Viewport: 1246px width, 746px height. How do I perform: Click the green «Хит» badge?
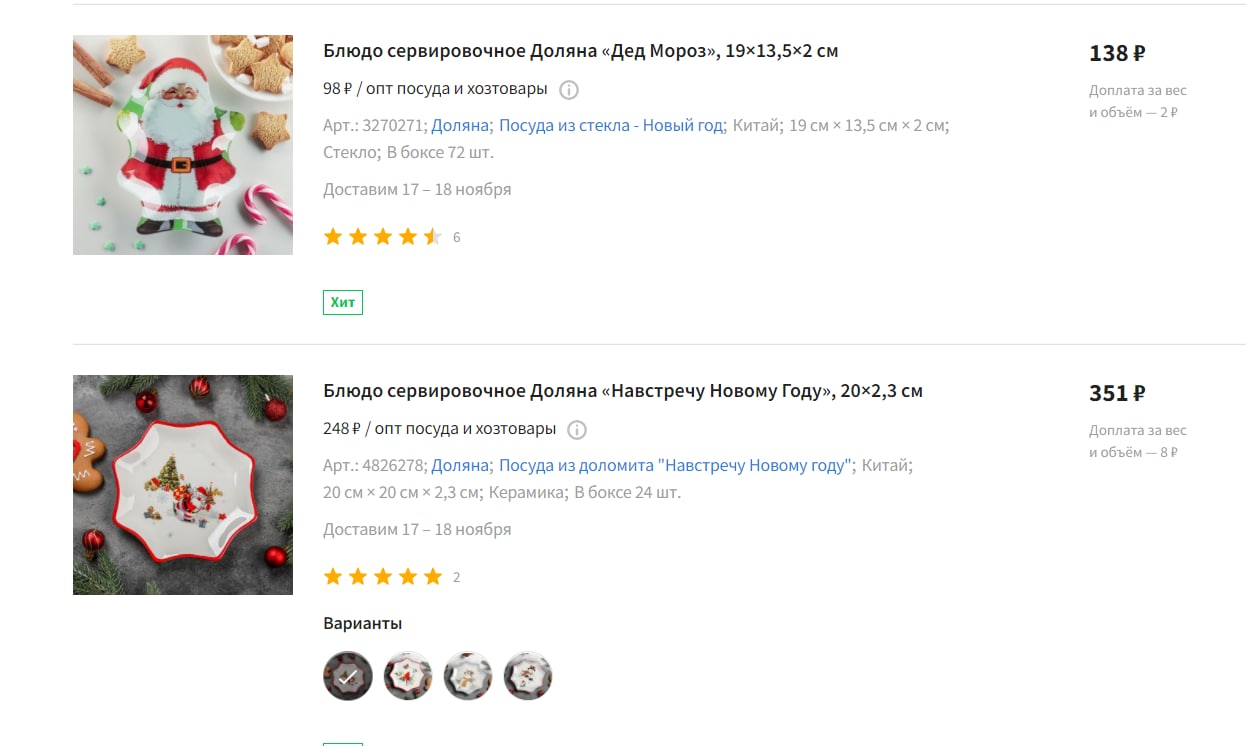(343, 302)
